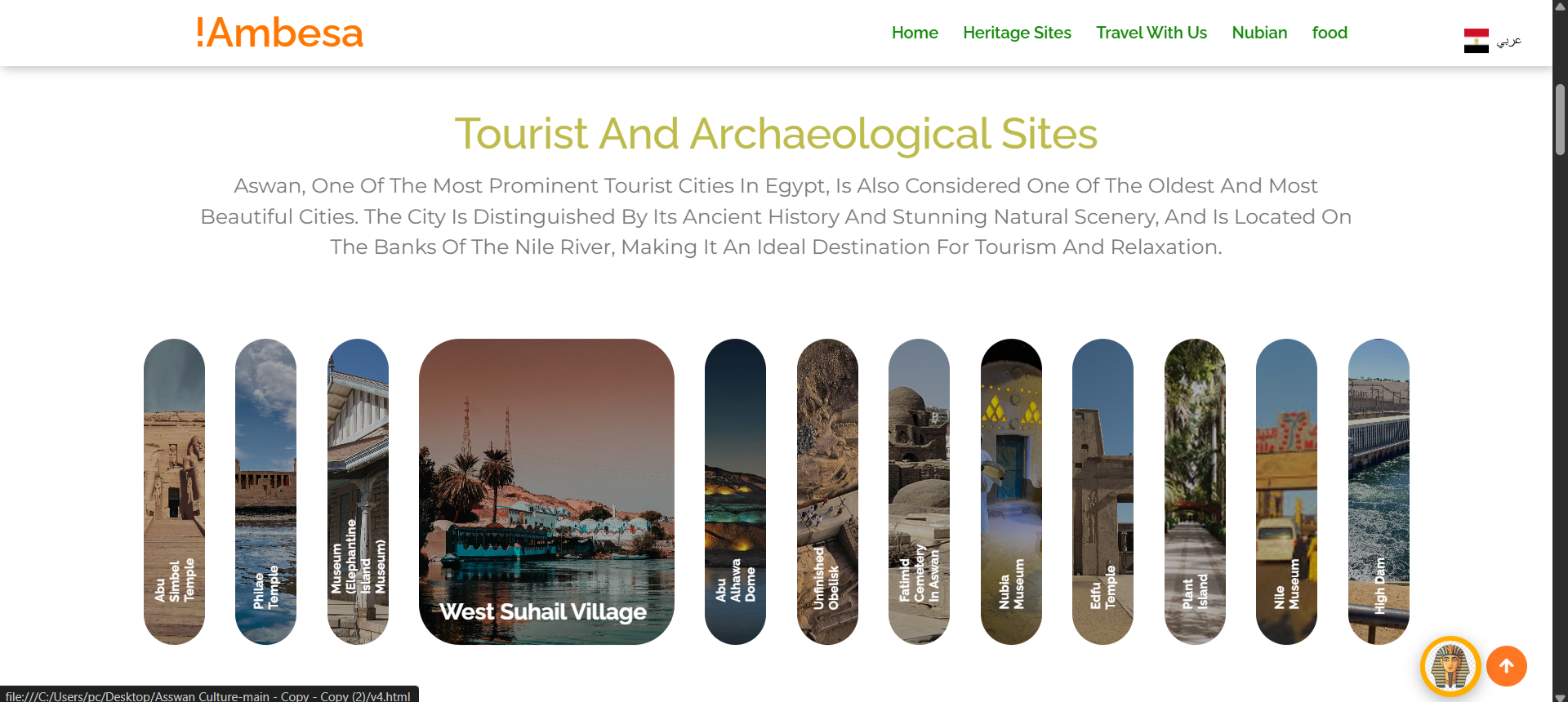This screenshot has width=1568, height=702.
Task: Expand the Plant Island card
Action: click(1195, 491)
